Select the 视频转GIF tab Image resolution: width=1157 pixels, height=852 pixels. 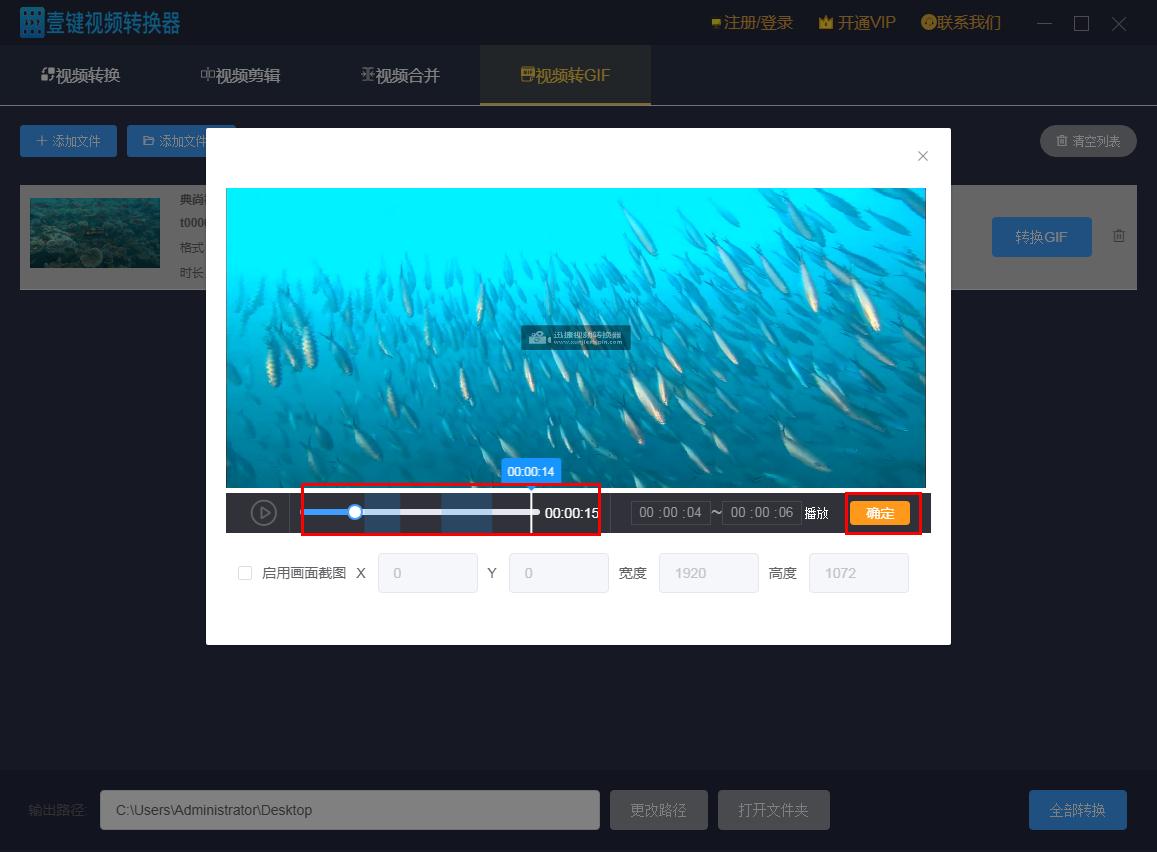565,75
